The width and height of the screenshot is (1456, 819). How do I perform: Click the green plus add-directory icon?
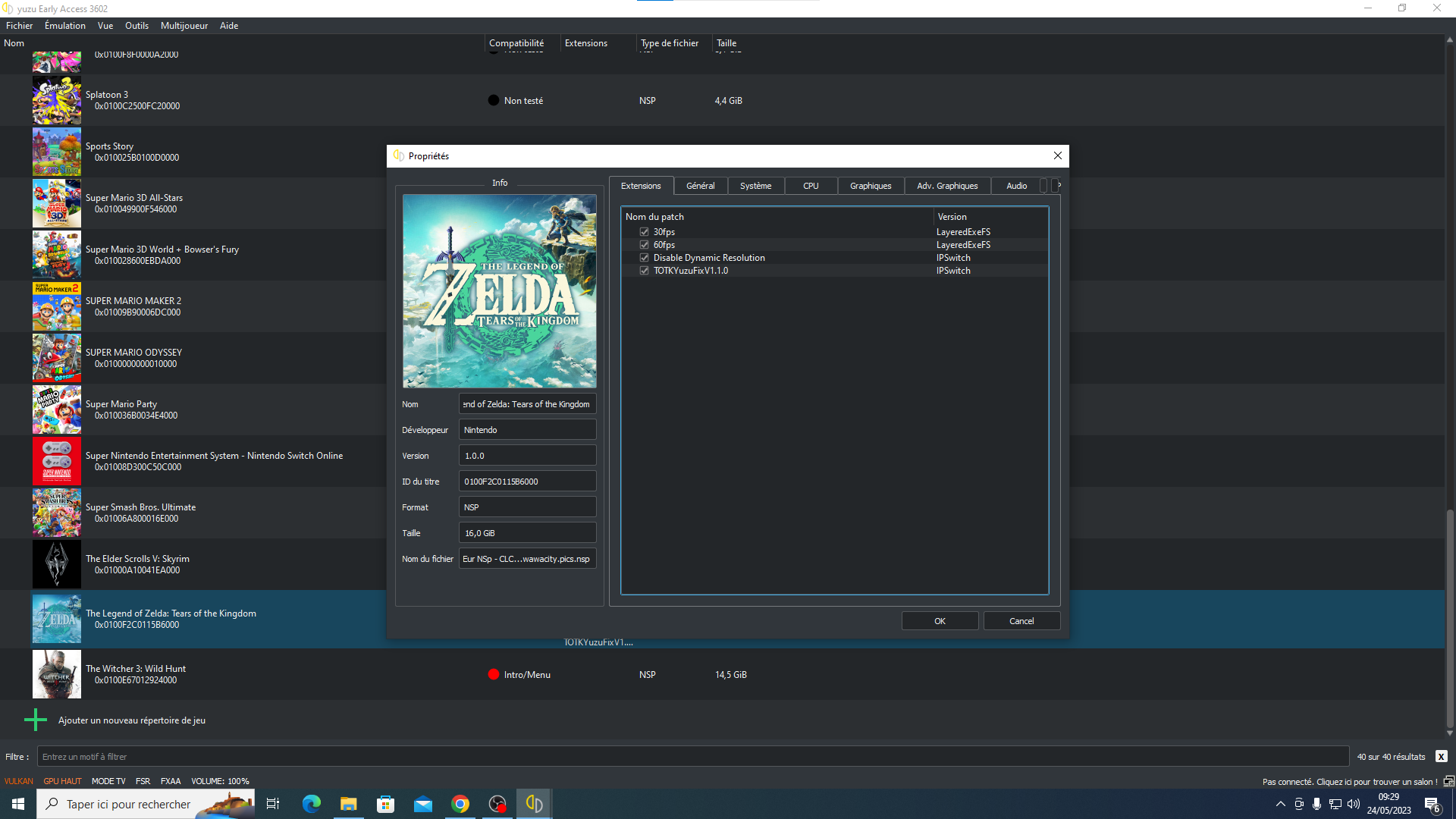click(x=35, y=720)
